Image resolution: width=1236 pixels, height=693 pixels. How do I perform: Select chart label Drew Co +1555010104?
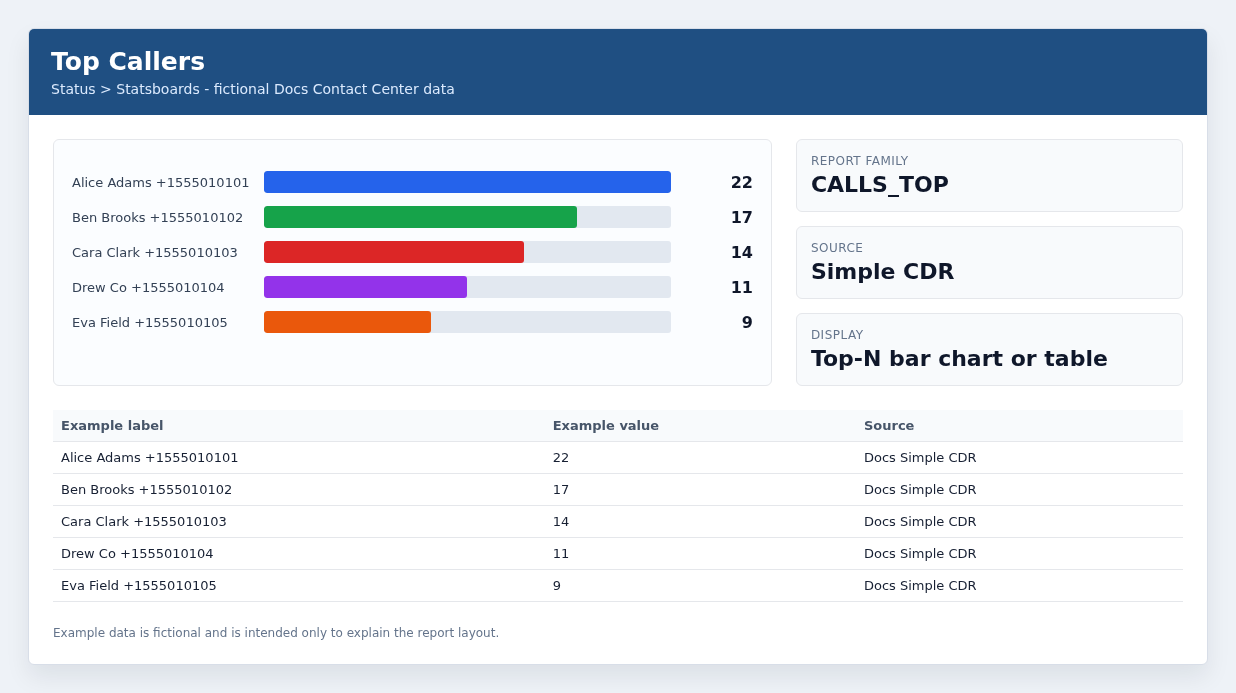coord(148,287)
